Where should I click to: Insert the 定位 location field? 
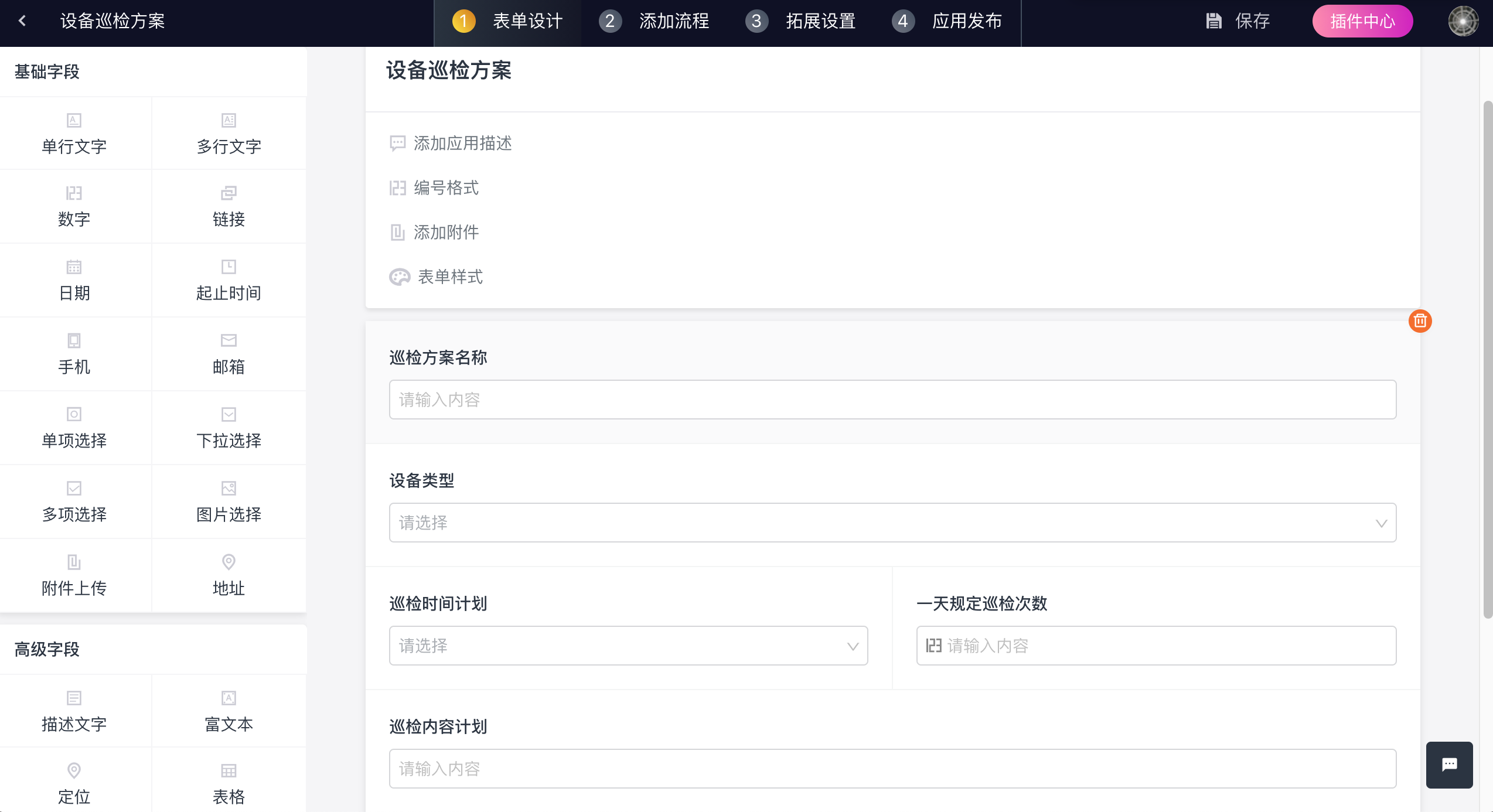[x=74, y=783]
